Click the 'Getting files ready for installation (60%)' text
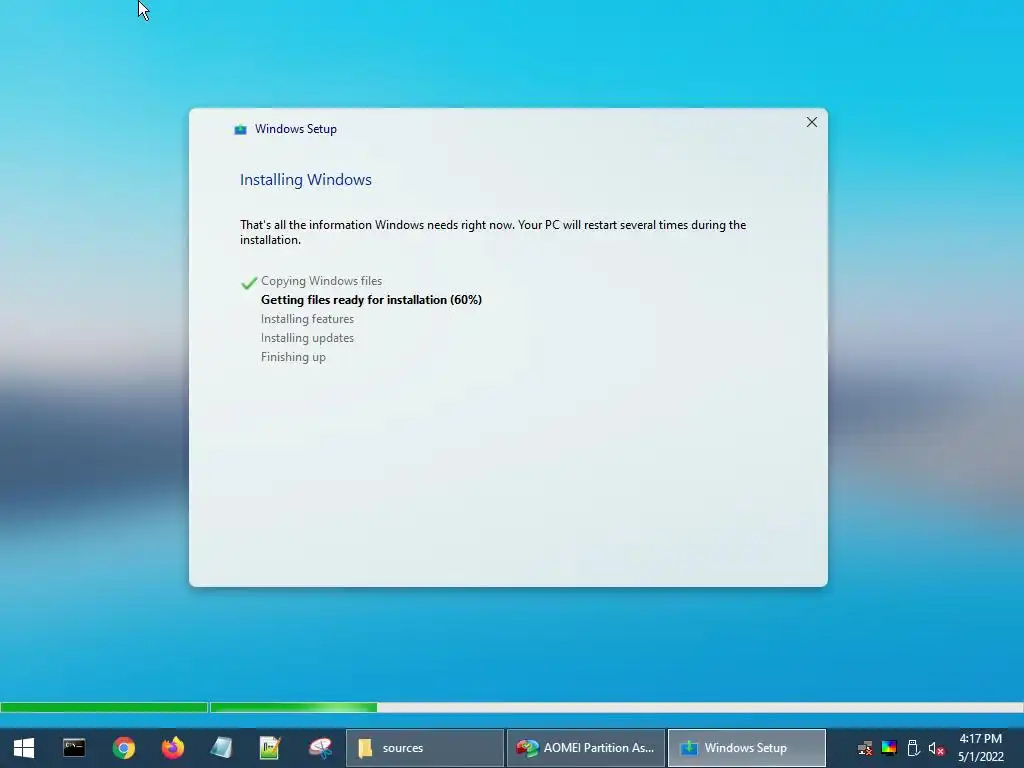Image resolution: width=1024 pixels, height=768 pixels. 371,300
